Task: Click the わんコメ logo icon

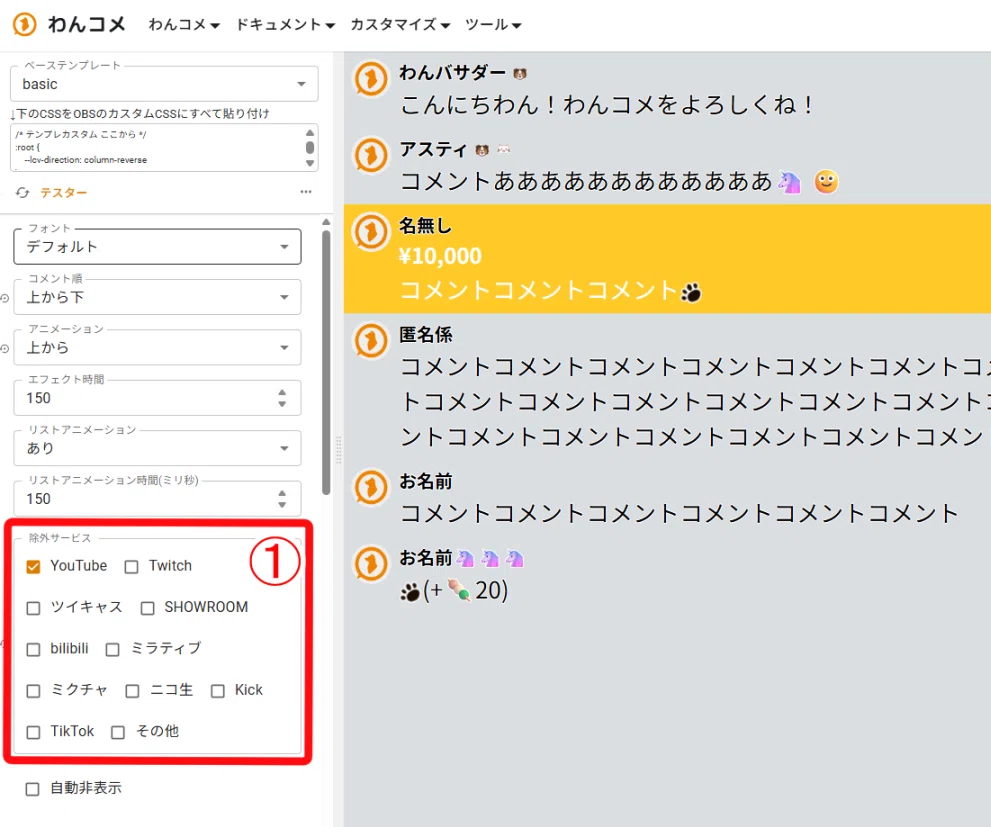Action: 25,25
